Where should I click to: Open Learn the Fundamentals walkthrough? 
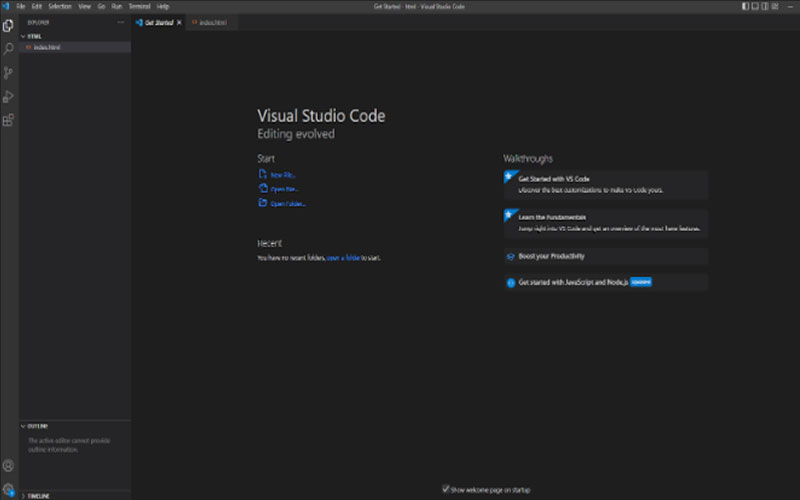click(606, 223)
